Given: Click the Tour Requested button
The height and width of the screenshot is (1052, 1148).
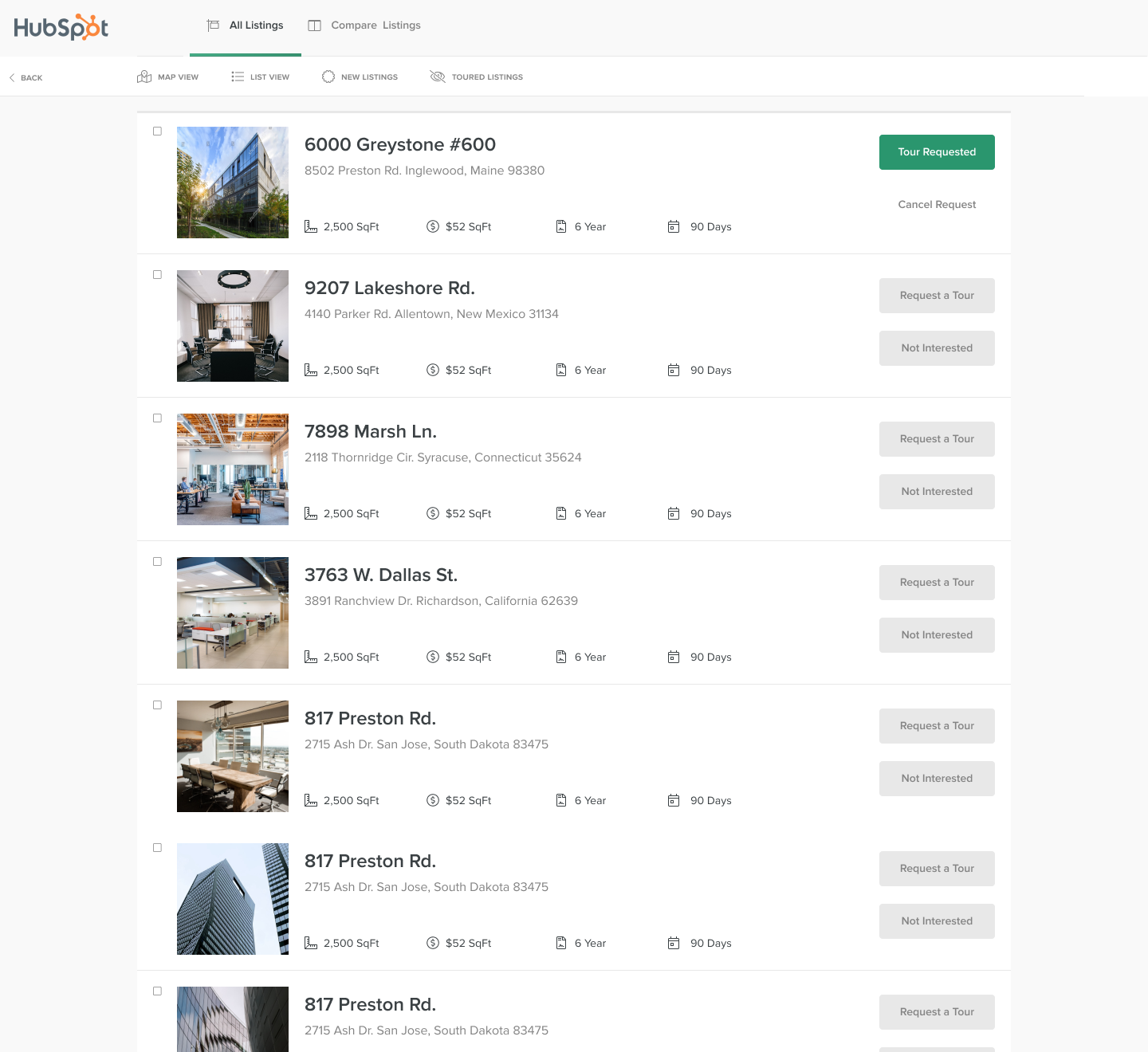Looking at the screenshot, I should [x=937, y=152].
